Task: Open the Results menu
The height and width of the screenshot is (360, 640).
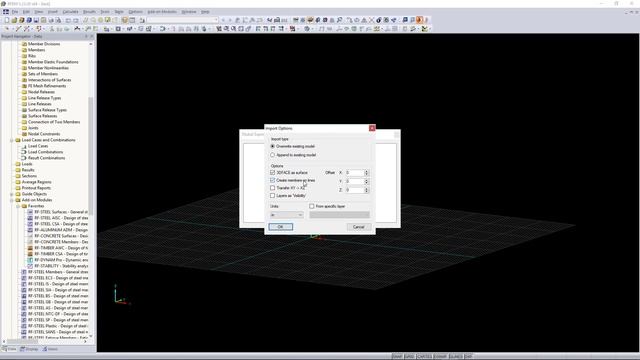Action: [89, 12]
